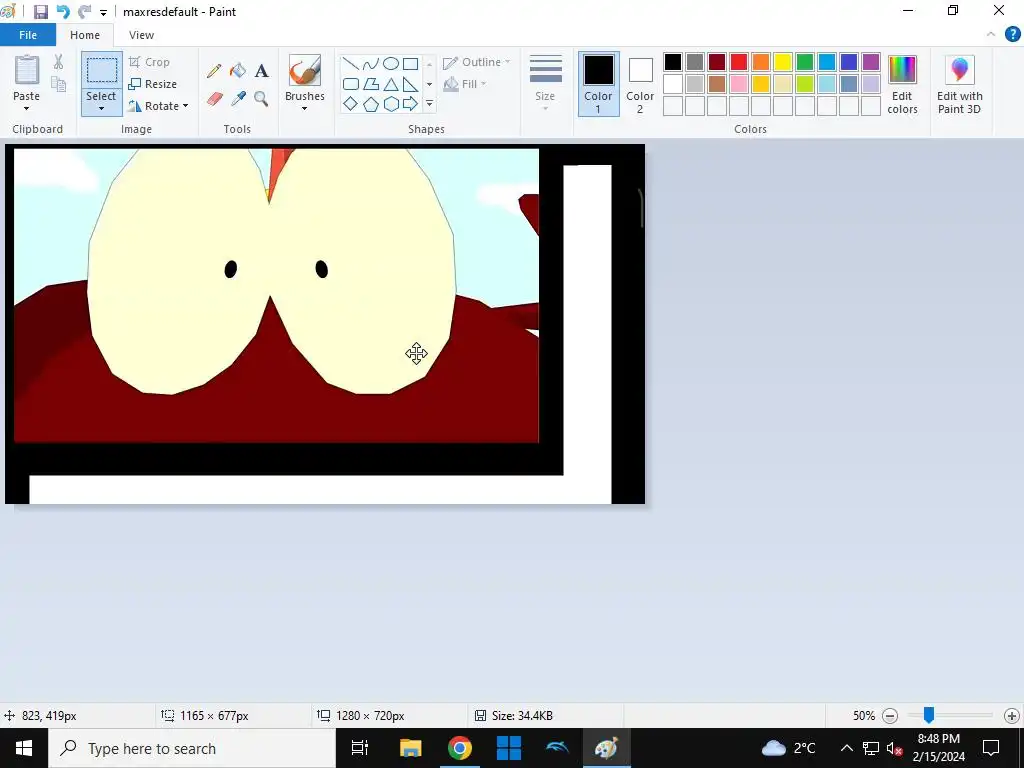The width and height of the screenshot is (1024, 768).
Task: Open Customize Quick Access Toolbar dropdown
Action: tap(103, 12)
